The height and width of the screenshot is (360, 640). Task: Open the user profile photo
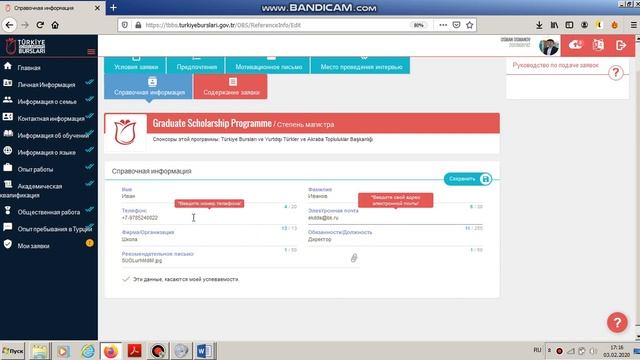click(549, 46)
